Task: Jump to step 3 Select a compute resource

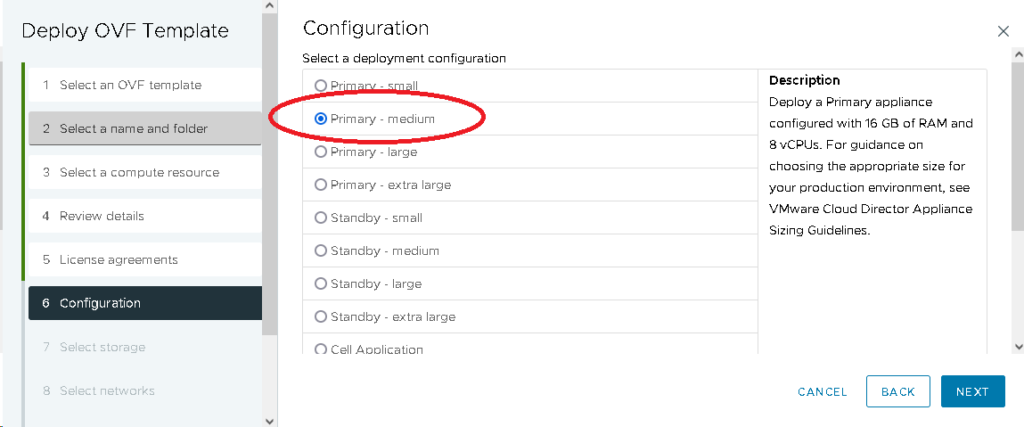Action: point(139,172)
